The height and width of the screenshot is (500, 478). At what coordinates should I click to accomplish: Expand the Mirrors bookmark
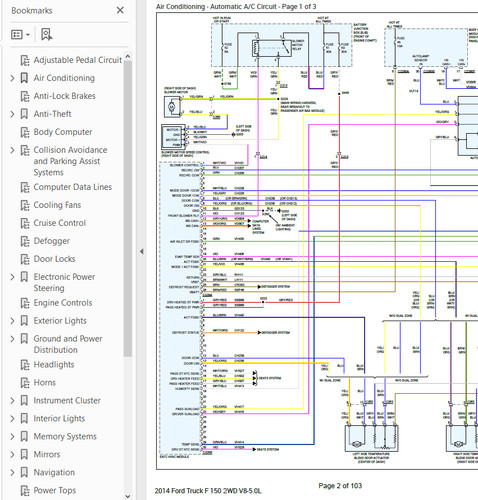click(x=12, y=455)
